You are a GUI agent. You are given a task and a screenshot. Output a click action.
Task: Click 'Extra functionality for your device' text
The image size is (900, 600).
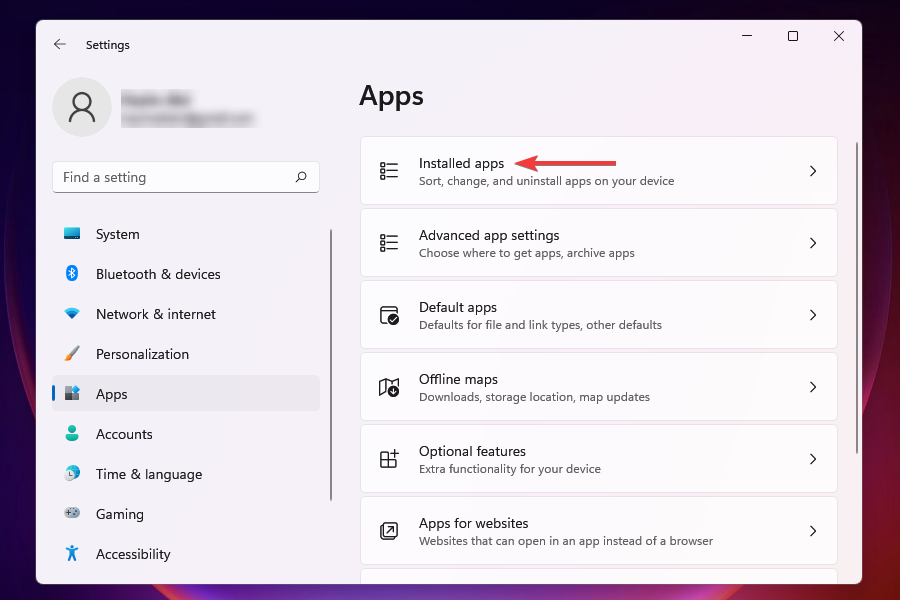pyautogui.click(x=510, y=469)
